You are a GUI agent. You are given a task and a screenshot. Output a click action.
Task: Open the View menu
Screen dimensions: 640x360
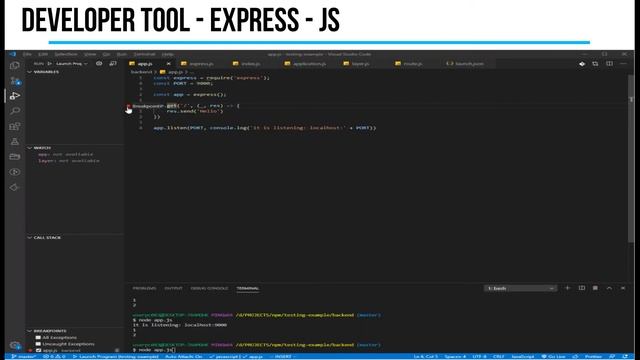pos(90,54)
